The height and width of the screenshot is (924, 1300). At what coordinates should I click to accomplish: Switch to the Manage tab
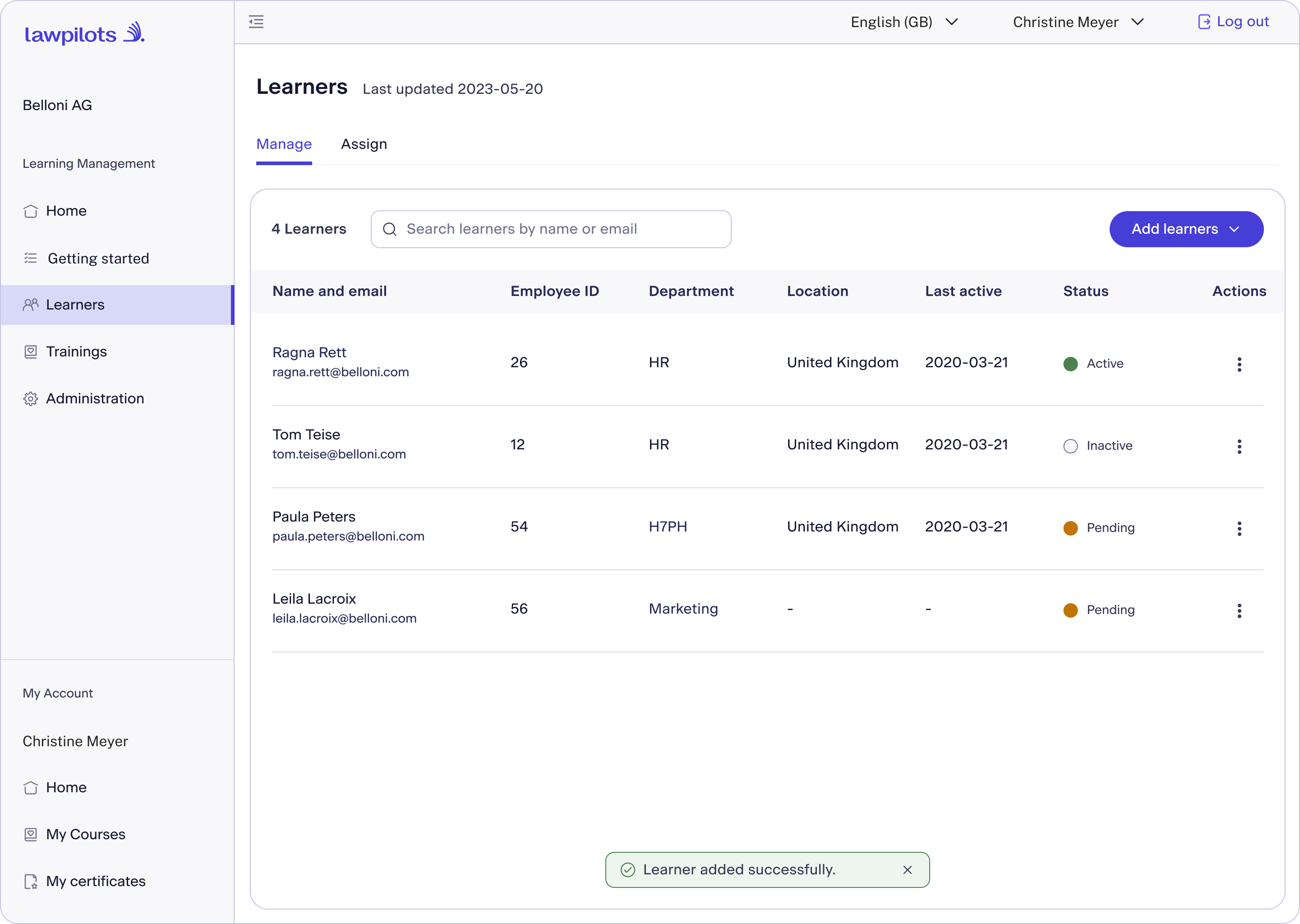[x=284, y=144]
